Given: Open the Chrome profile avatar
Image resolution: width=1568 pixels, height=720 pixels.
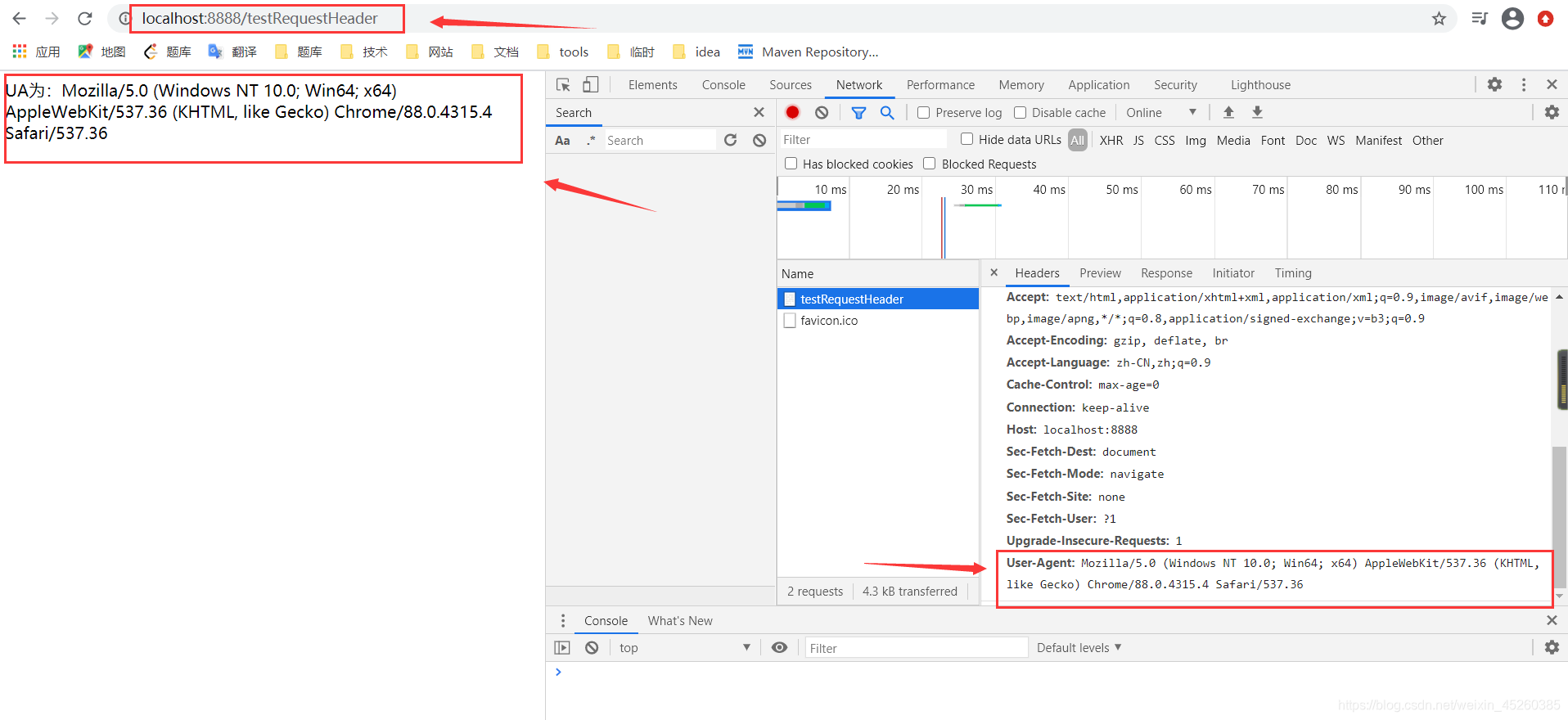Looking at the screenshot, I should (x=1512, y=18).
